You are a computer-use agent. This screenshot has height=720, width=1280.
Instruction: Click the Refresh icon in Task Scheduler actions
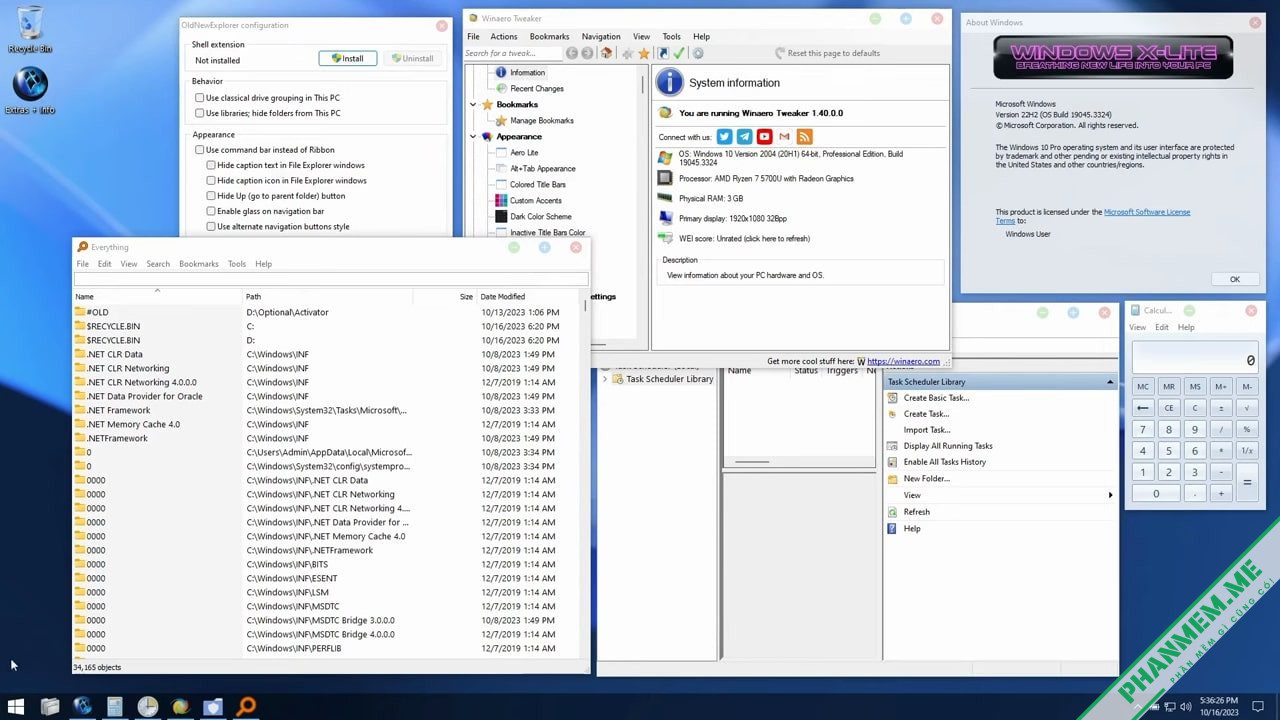tap(893, 512)
